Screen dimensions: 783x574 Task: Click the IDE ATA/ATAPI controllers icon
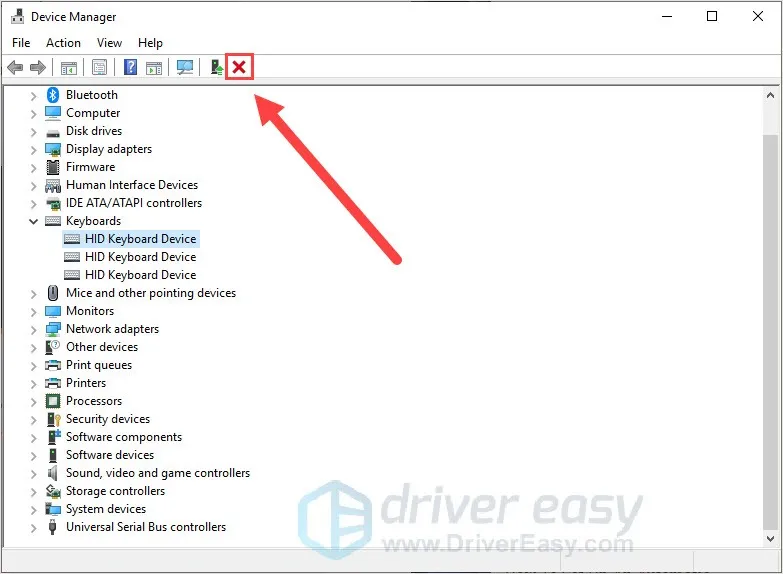click(53, 203)
